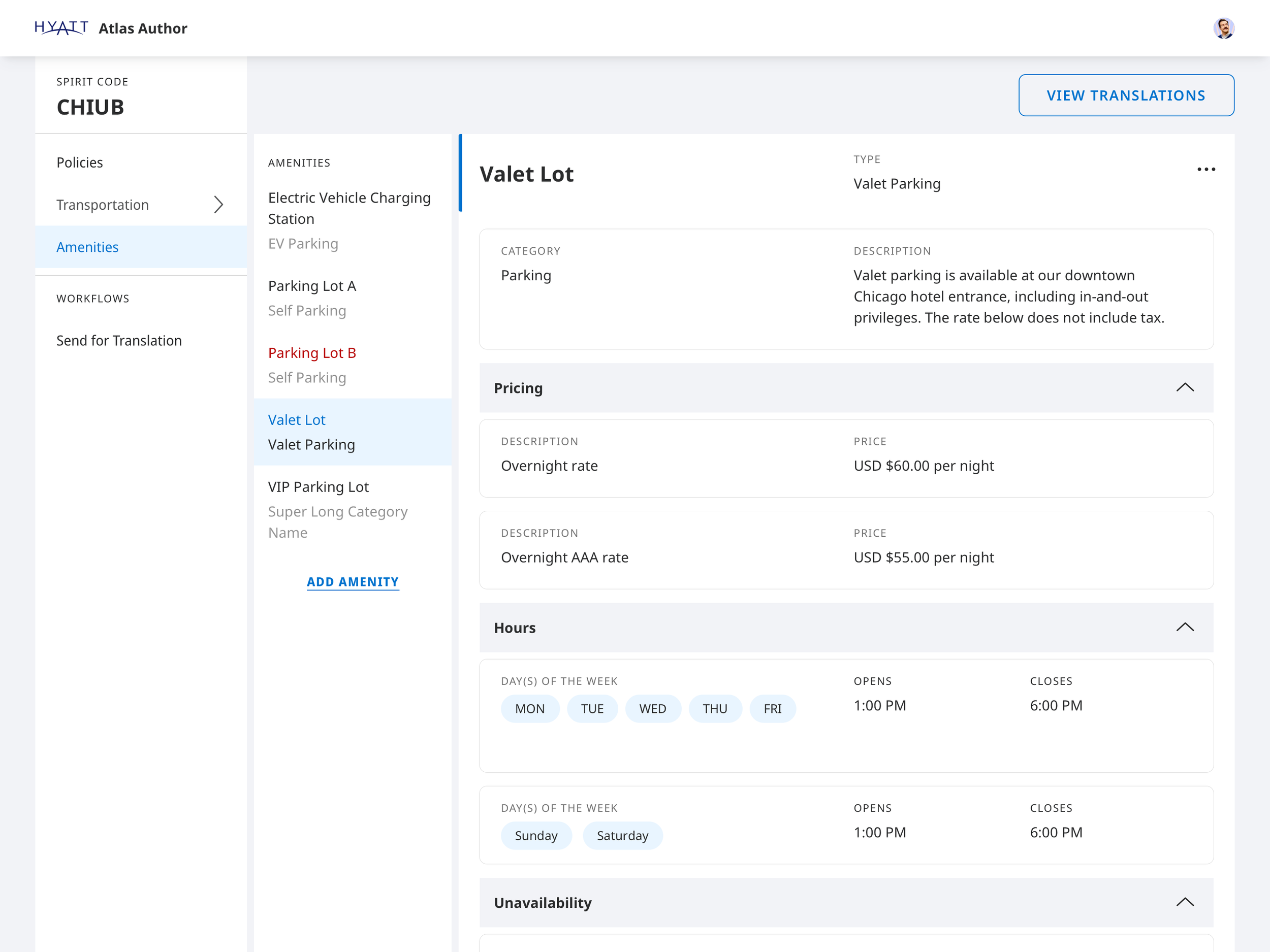
Task: Select Parking Lot B amenity
Action: [x=312, y=353]
